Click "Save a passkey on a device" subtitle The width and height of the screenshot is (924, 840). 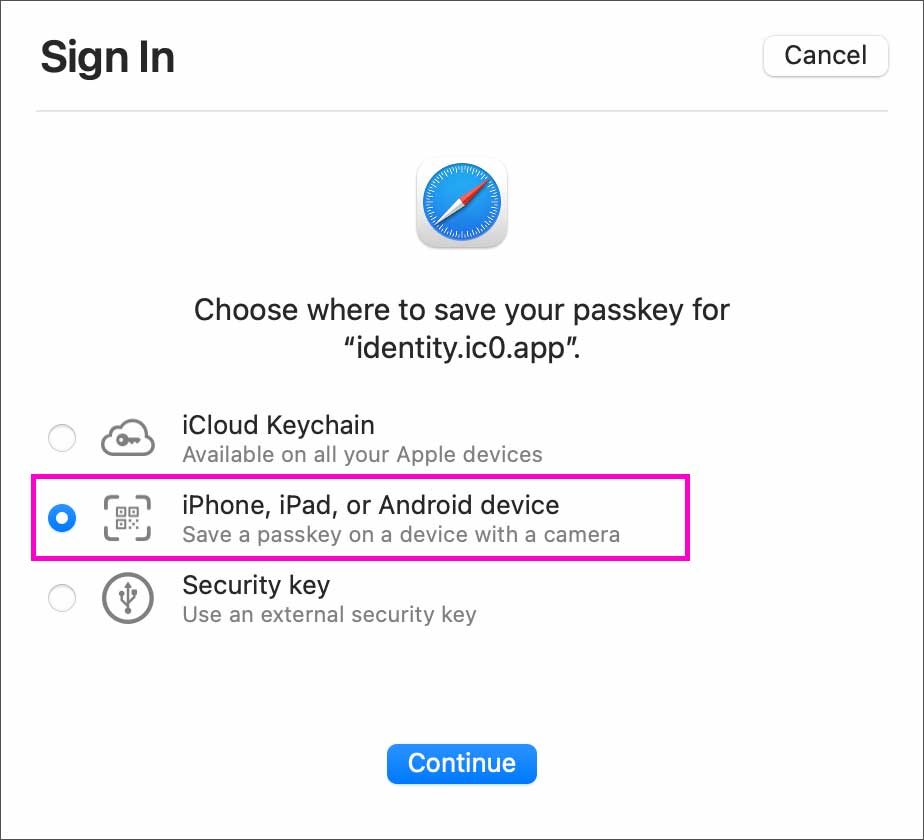pos(401,535)
